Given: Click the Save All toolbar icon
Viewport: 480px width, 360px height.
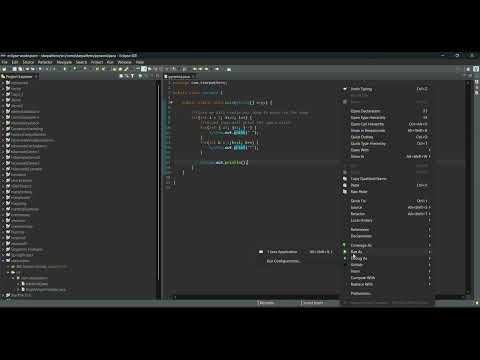Looking at the screenshot, I should coord(20,69).
